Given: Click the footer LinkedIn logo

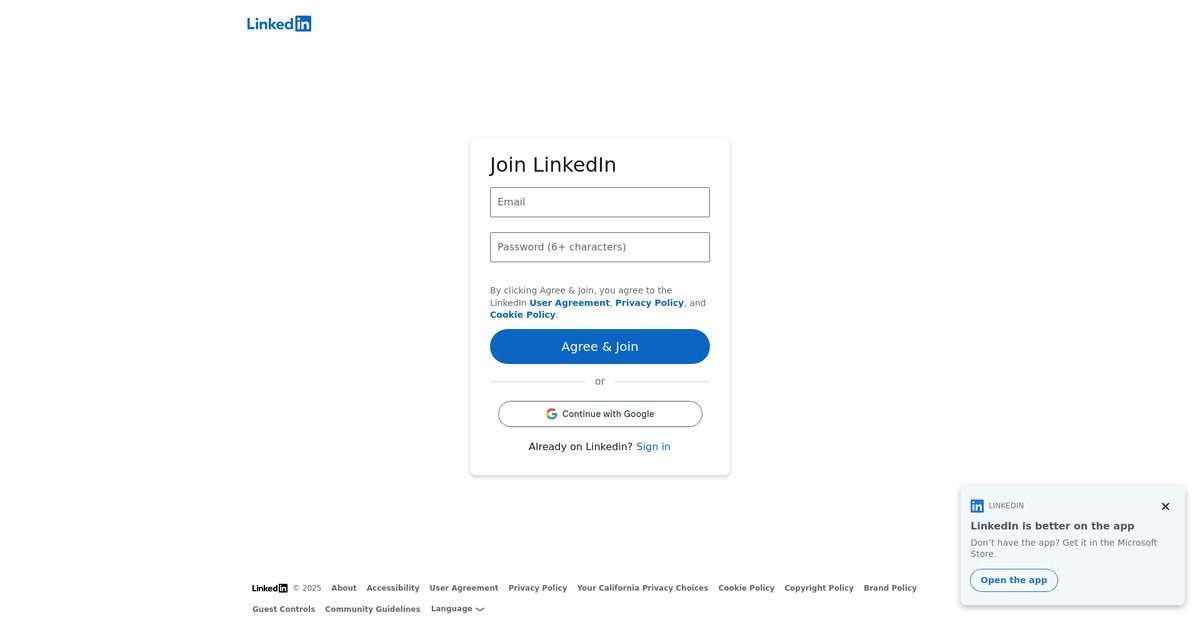Looking at the screenshot, I should click(270, 588).
